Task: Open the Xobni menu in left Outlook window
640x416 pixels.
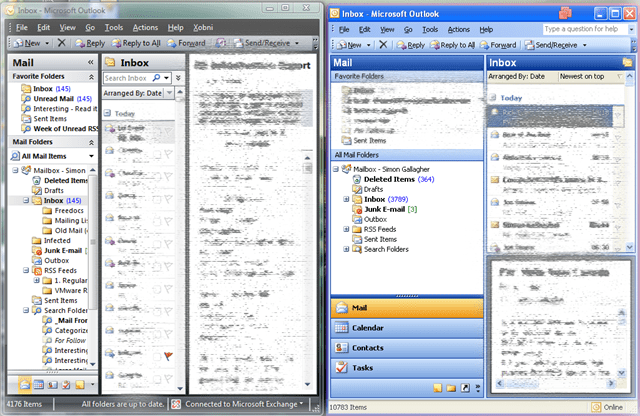Action: (203, 25)
